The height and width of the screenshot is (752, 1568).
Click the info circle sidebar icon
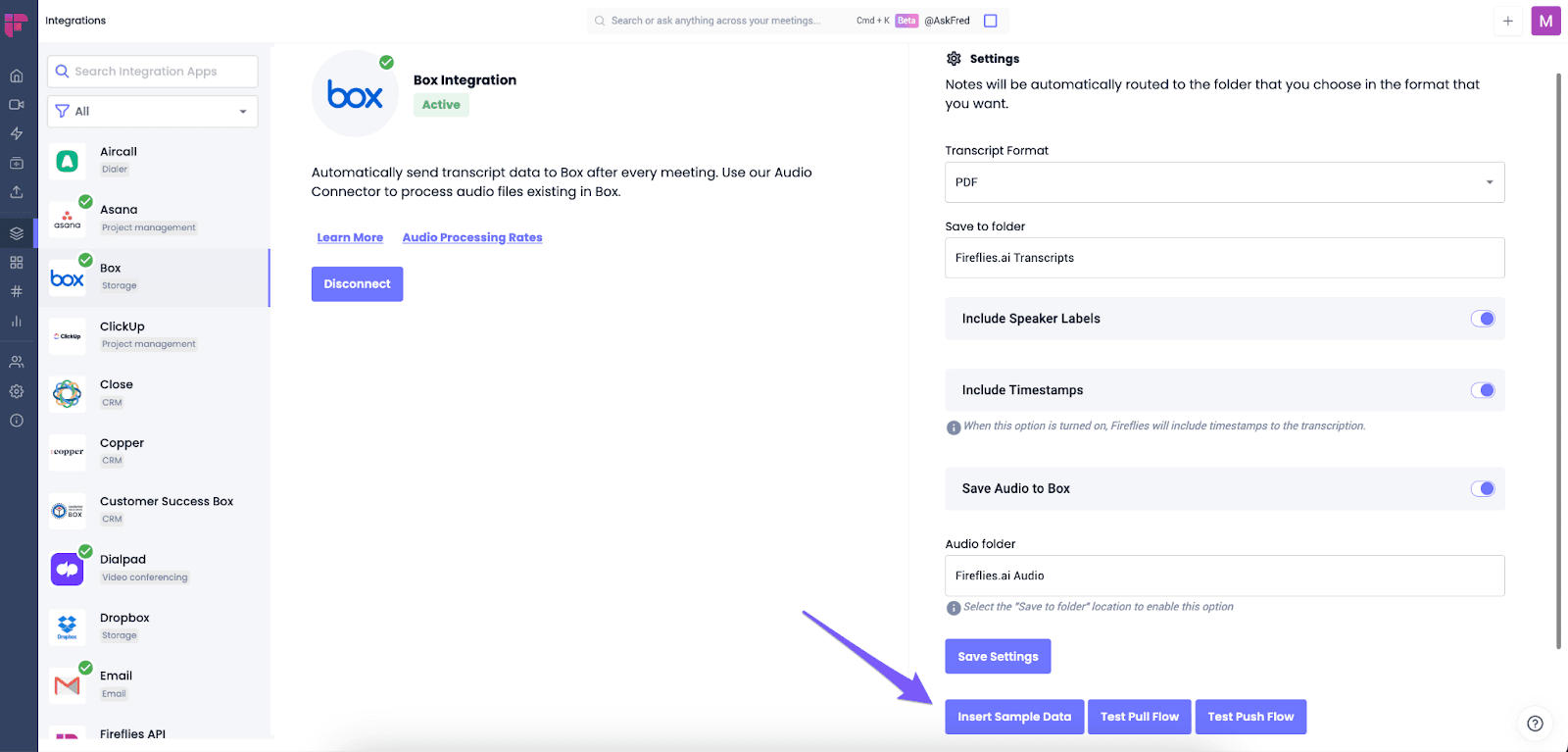(x=17, y=421)
